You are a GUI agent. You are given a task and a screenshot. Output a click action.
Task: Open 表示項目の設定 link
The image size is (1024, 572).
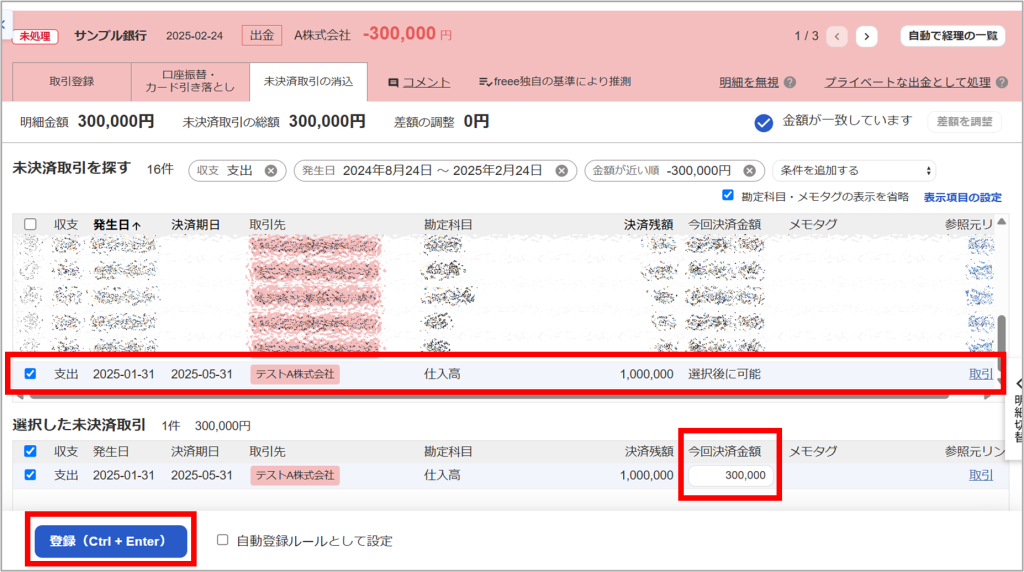962,197
